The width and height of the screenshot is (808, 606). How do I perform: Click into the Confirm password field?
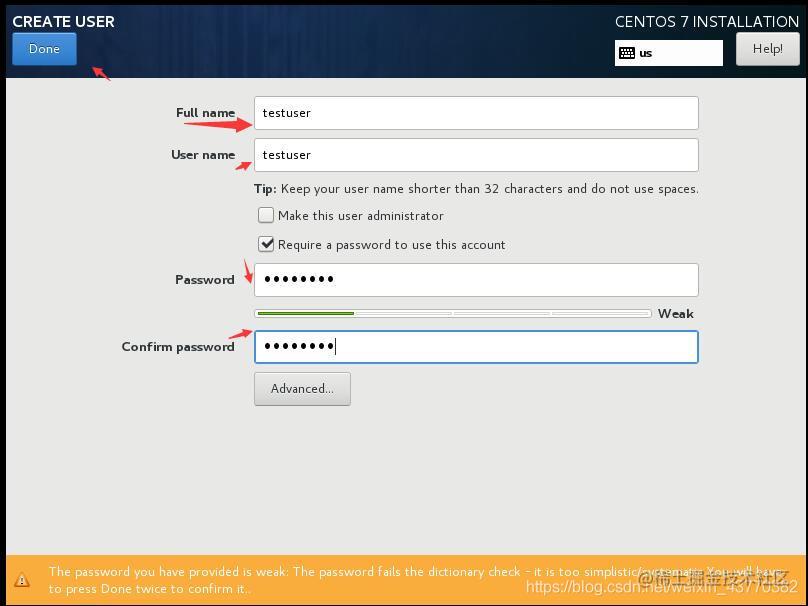click(476, 347)
